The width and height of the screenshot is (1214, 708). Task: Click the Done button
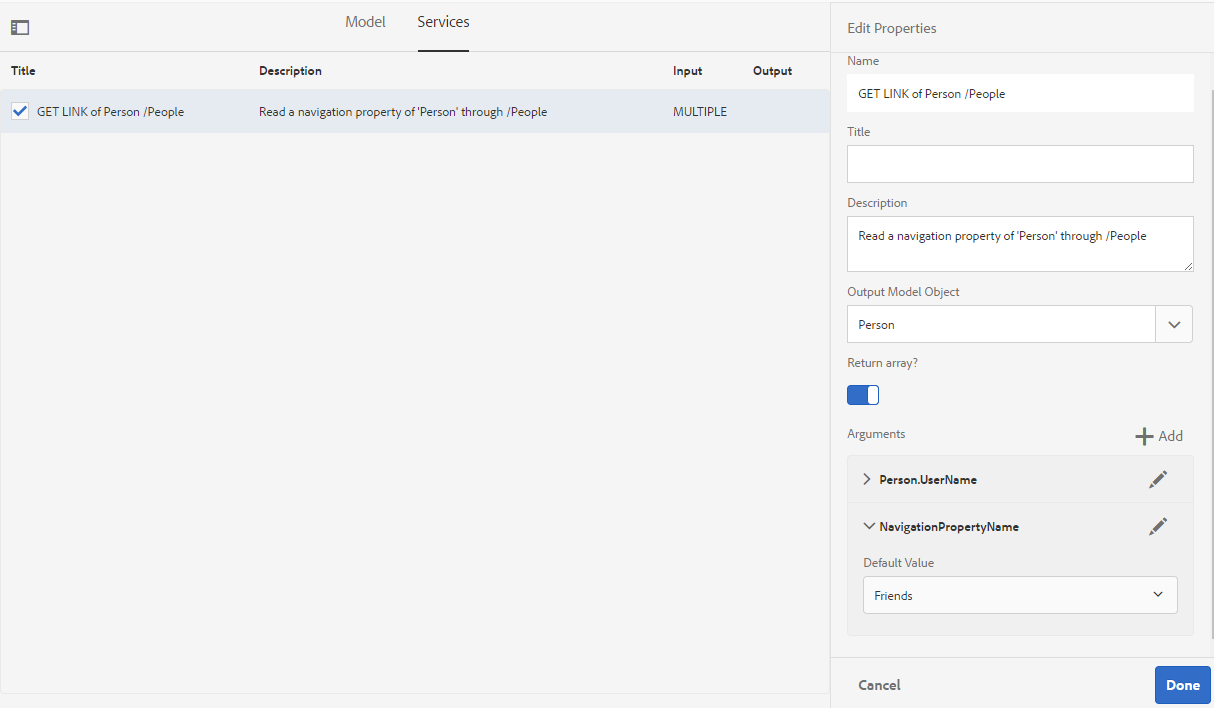1183,685
